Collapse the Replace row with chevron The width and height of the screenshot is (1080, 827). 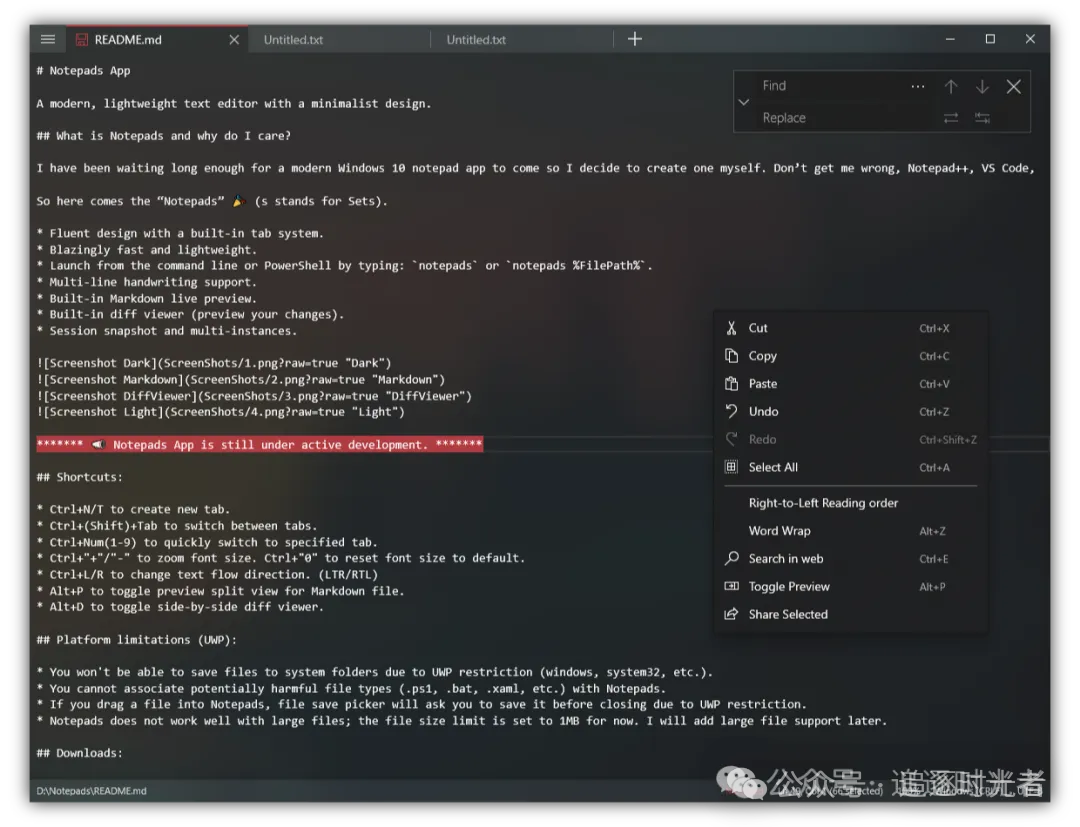point(744,102)
